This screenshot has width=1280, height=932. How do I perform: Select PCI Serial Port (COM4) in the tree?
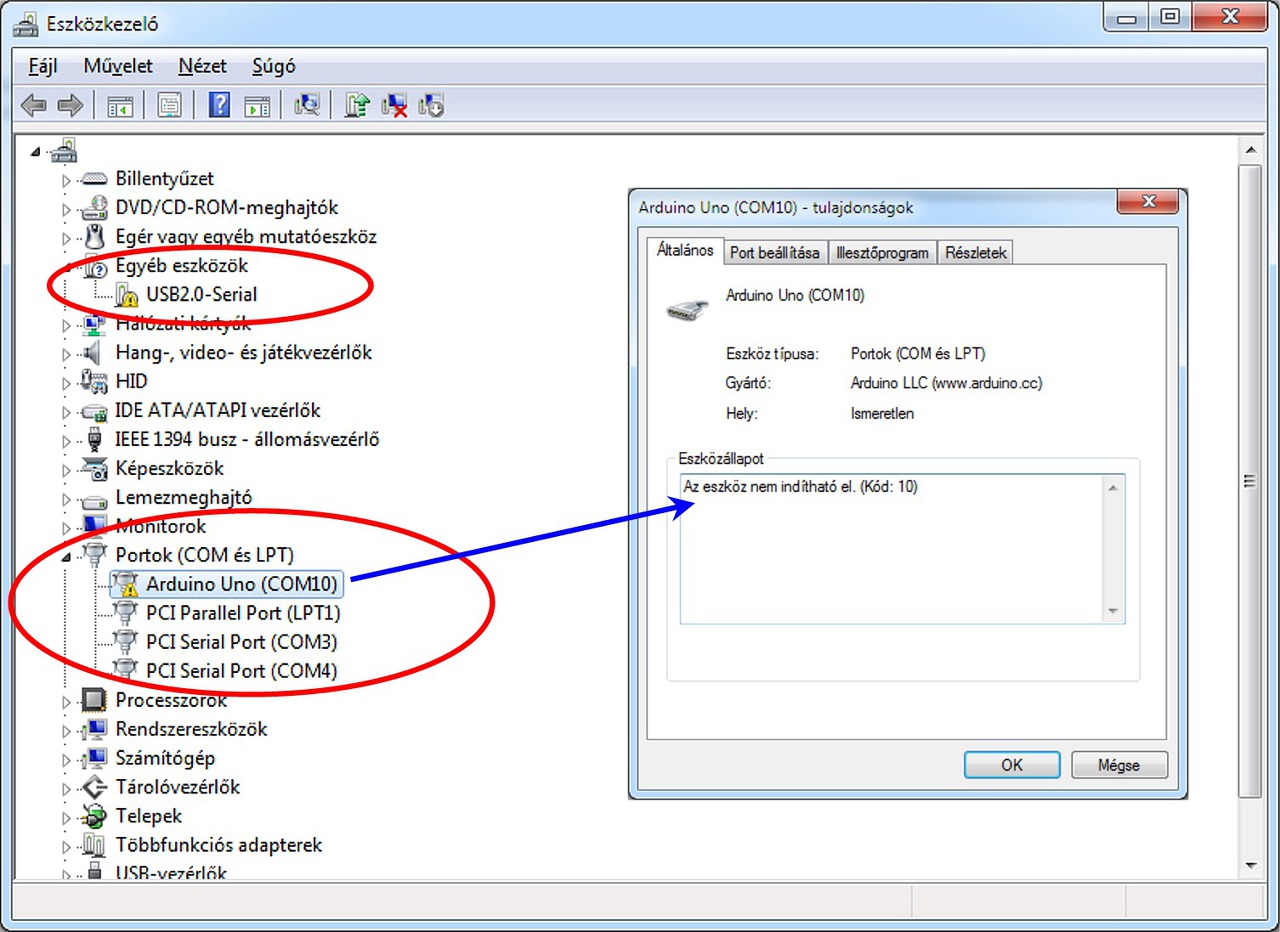coord(241,671)
